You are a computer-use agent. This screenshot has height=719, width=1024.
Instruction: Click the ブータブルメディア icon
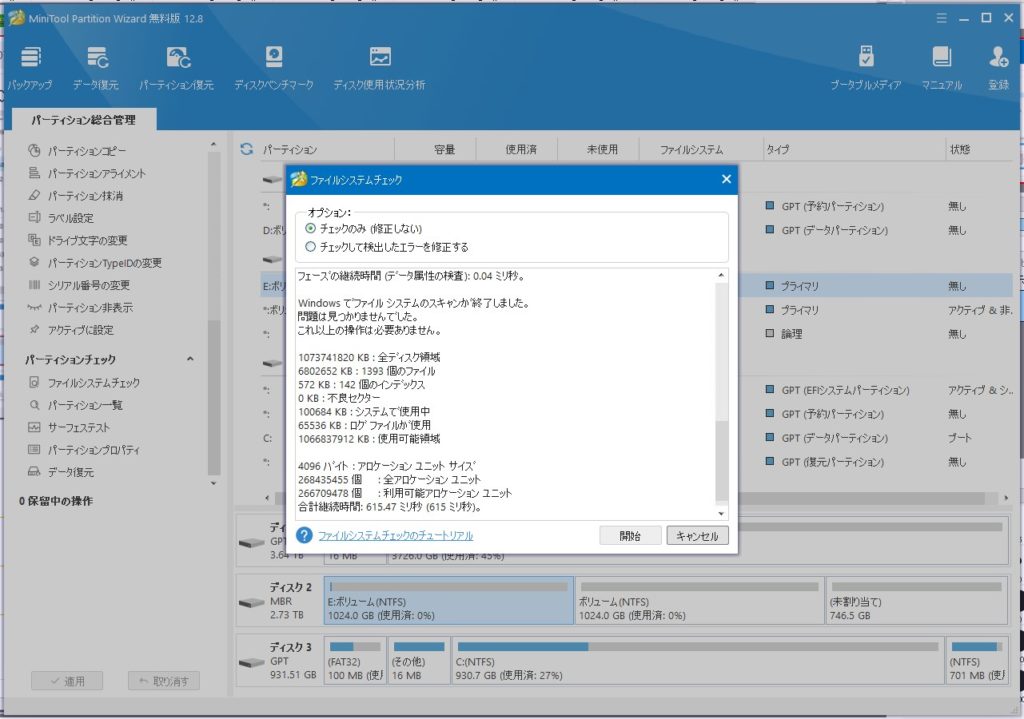click(865, 62)
